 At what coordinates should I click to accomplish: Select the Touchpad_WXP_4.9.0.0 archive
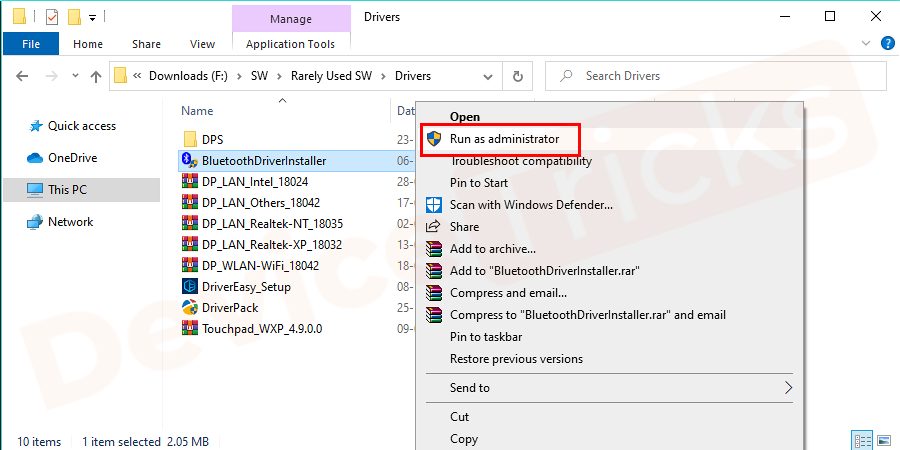tap(252, 329)
